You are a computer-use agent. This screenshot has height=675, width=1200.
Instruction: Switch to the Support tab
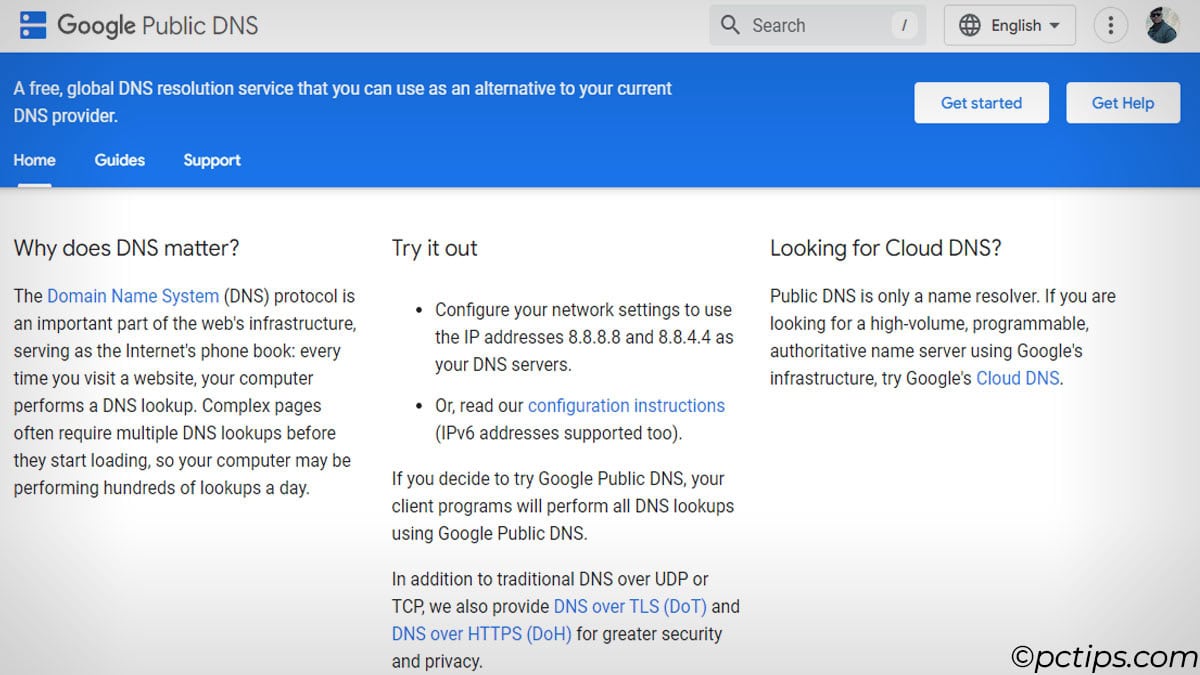click(x=211, y=160)
